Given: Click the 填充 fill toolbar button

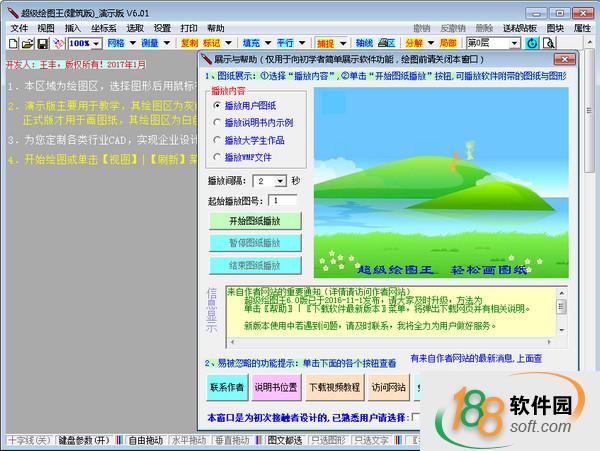Looking at the screenshot, I should 251,43.
